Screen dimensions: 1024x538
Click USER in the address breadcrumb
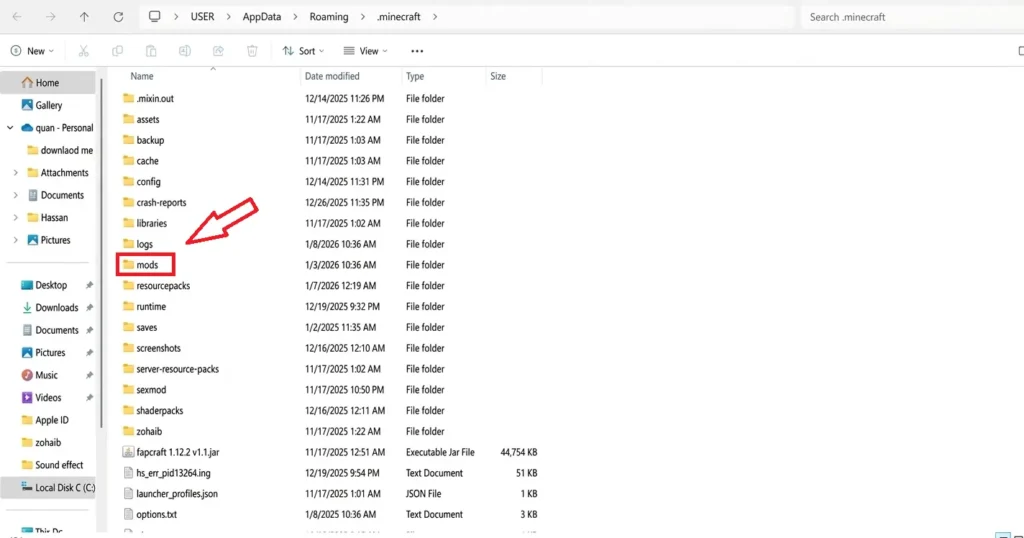202,17
